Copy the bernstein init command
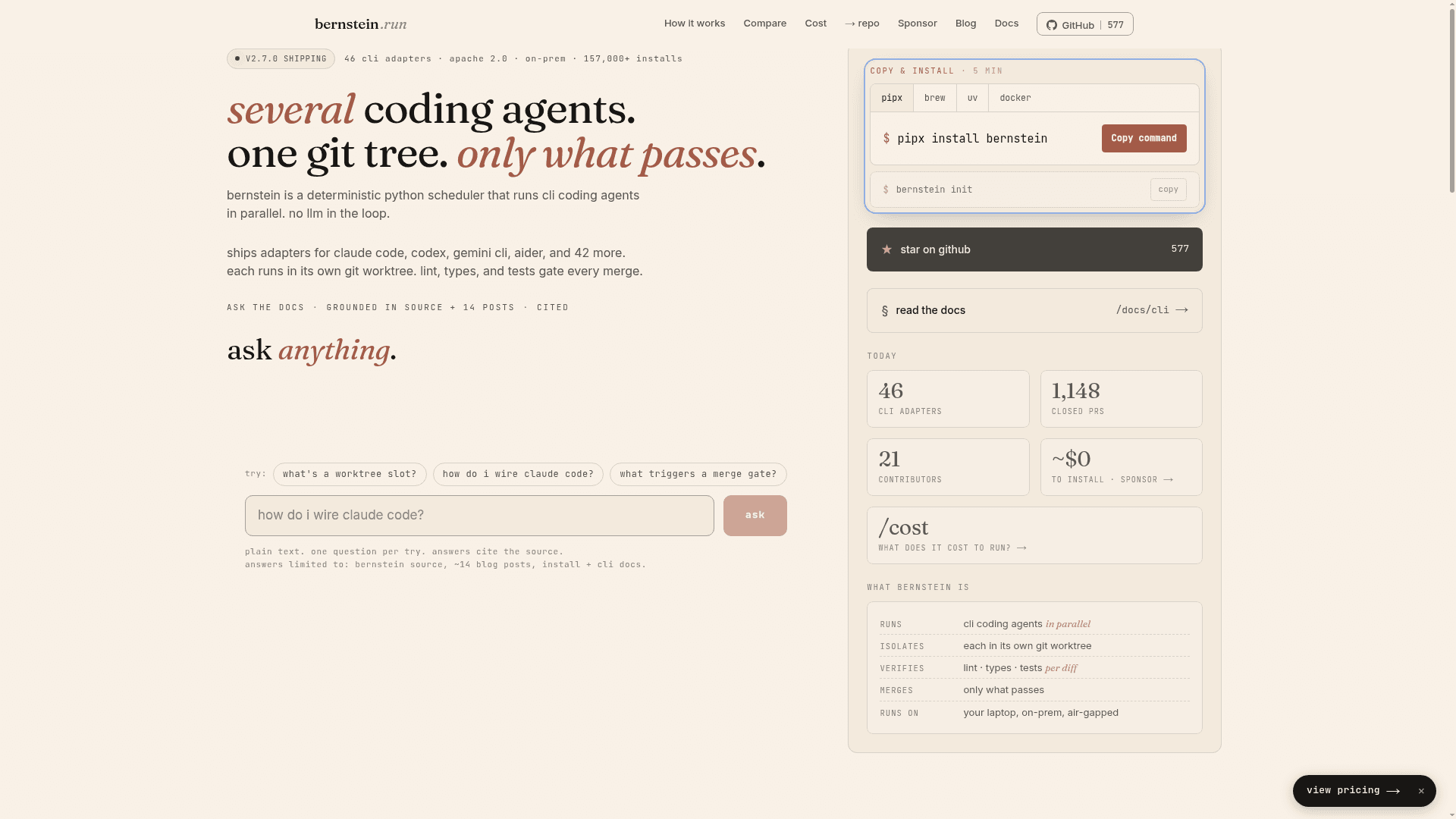The height and width of the screenshot is (819, 1456). point(1169,190)
